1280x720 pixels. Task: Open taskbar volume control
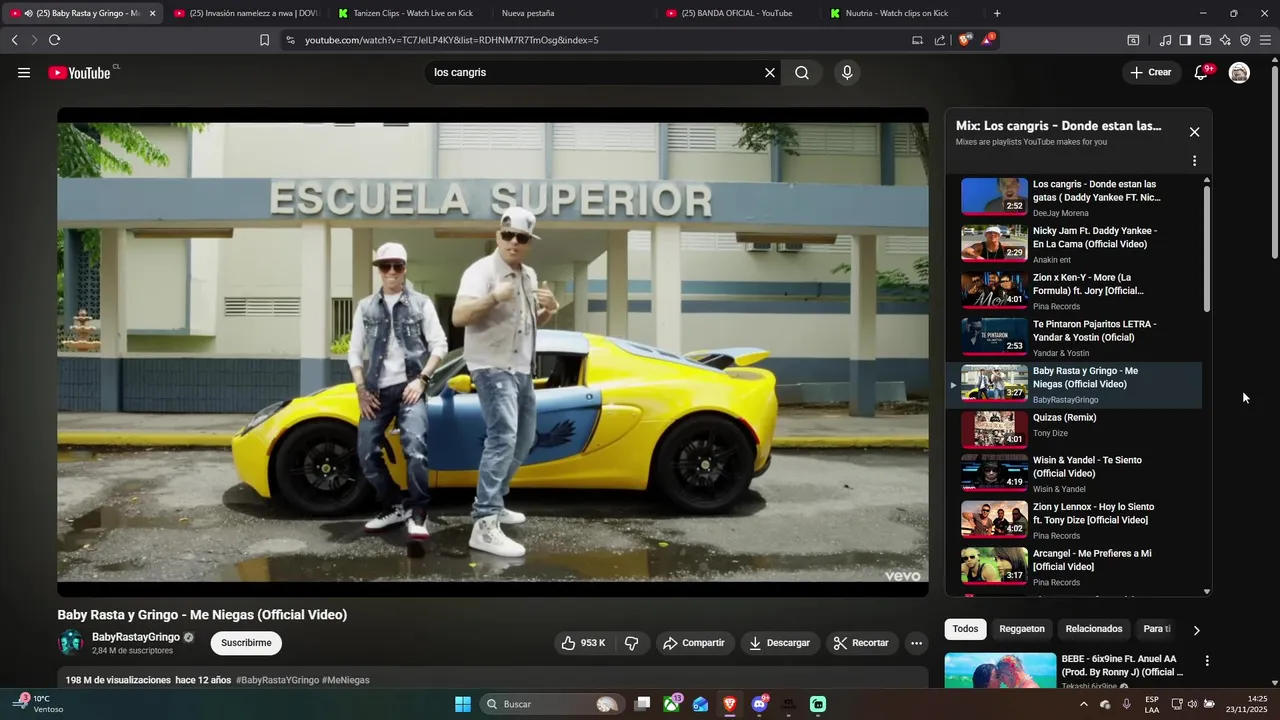pos(1192,704)
